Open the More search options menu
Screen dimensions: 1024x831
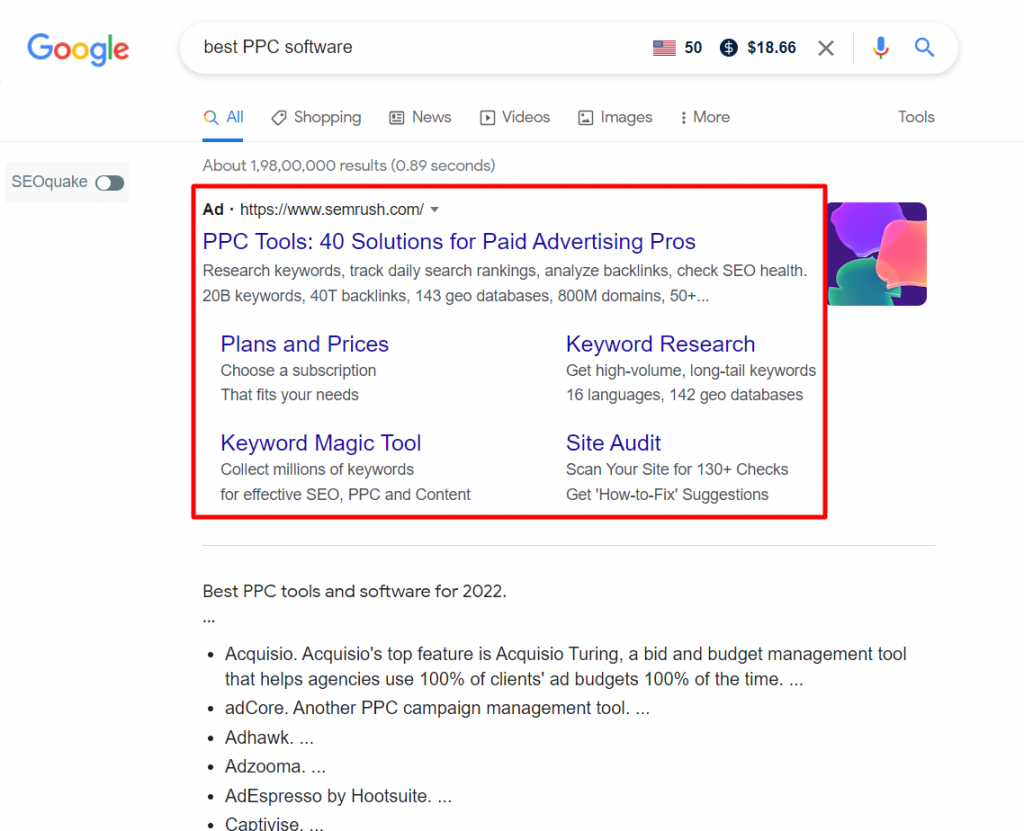pyautogui.click(x=704, y=117)
